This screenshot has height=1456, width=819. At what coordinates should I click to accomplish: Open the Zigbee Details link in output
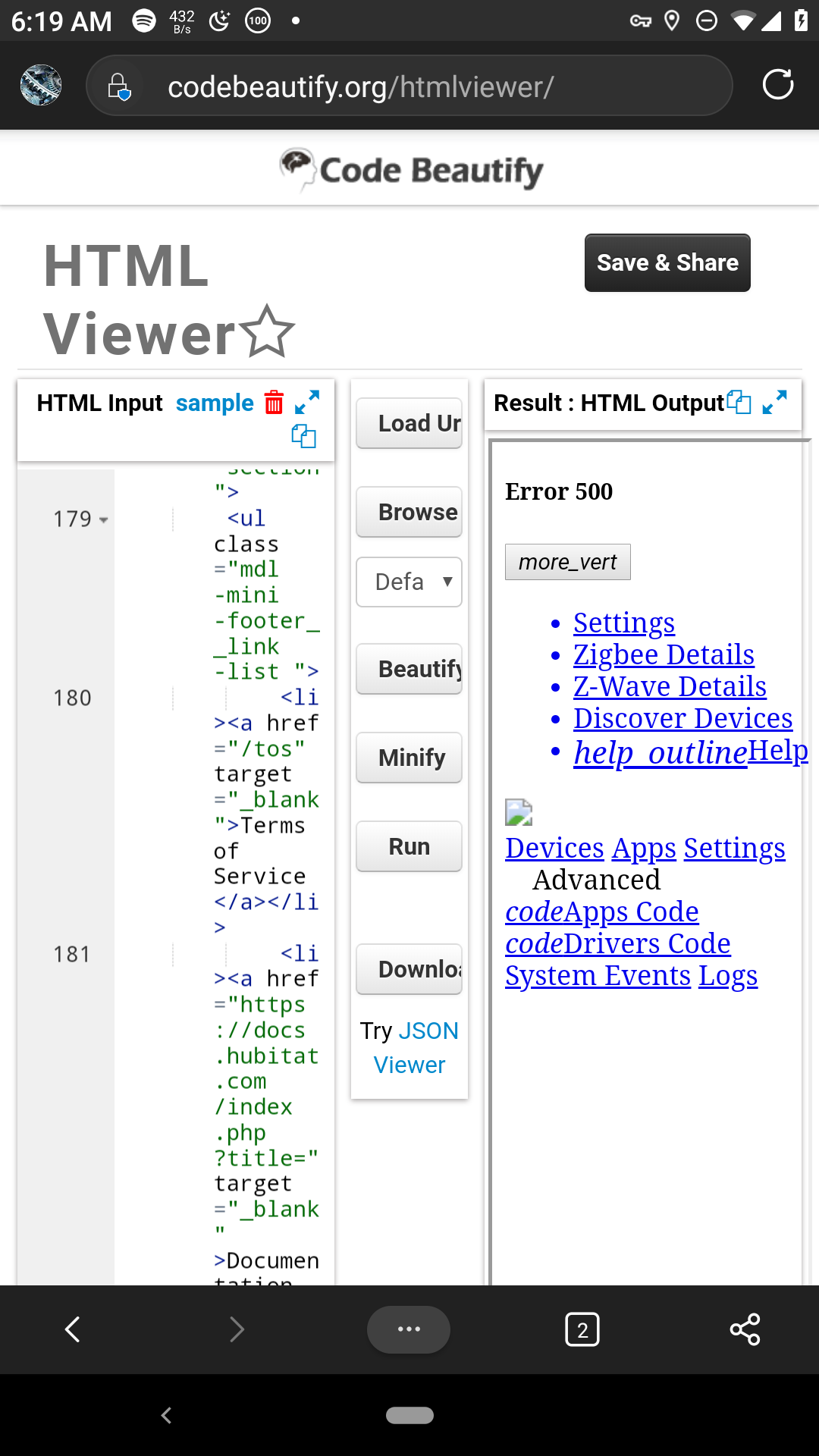[664, 654]
